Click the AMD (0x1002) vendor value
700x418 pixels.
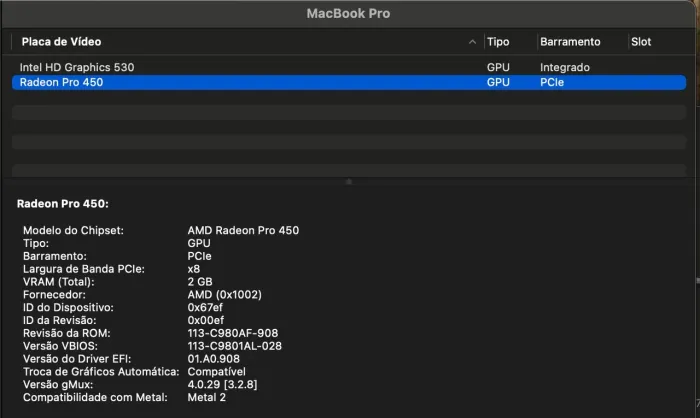point(225,295)
